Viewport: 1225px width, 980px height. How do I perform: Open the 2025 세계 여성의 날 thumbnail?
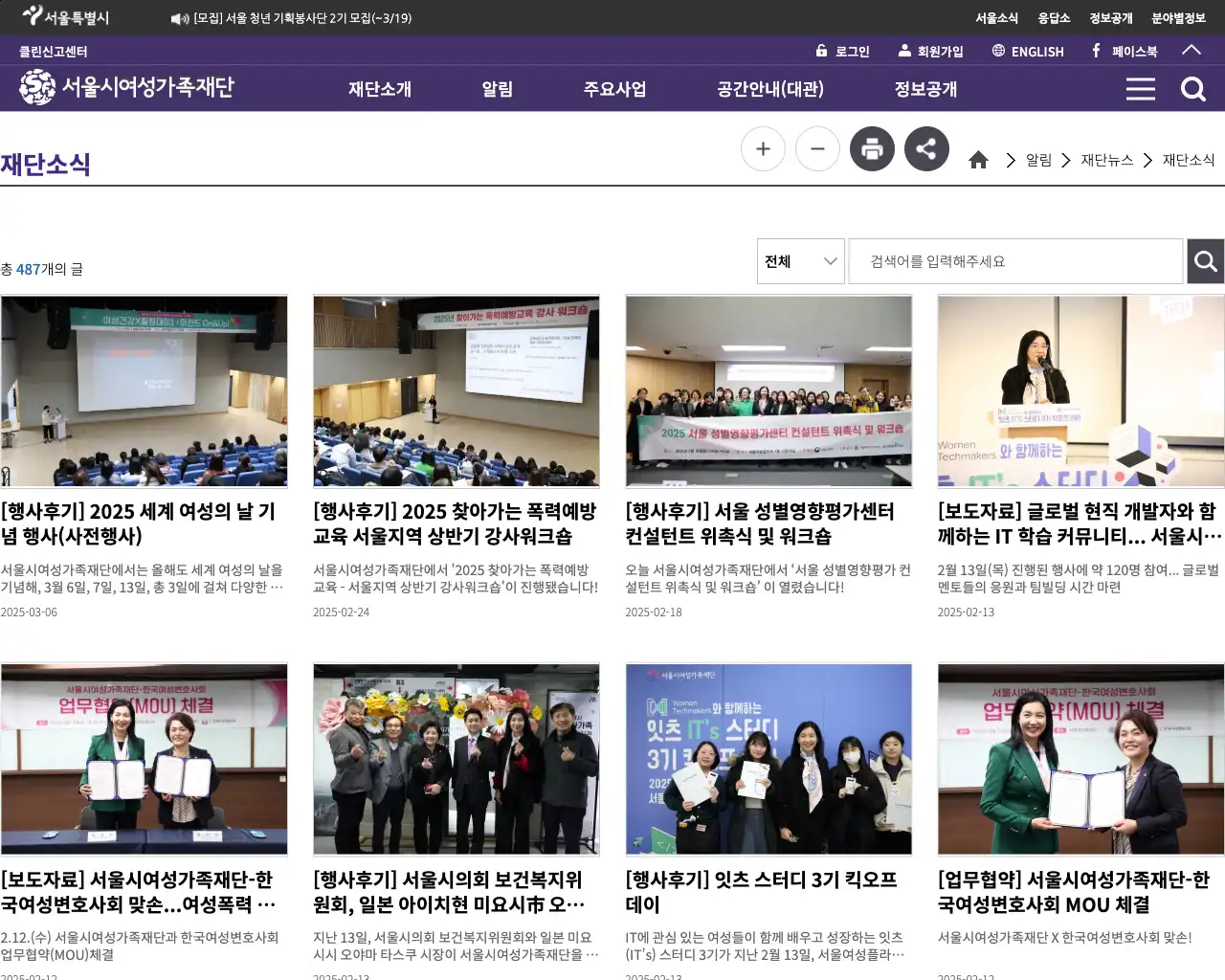point(145,391)
